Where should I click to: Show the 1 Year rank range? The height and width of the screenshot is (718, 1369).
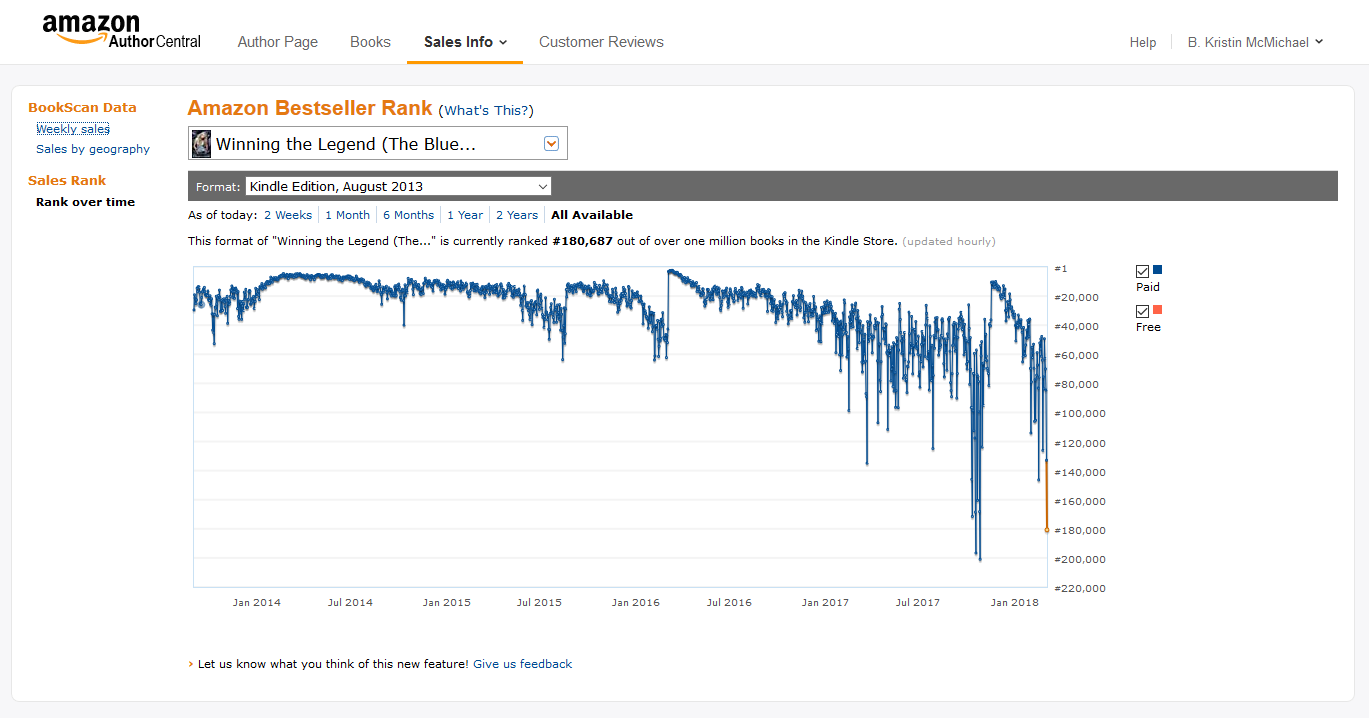coord(465,215)
